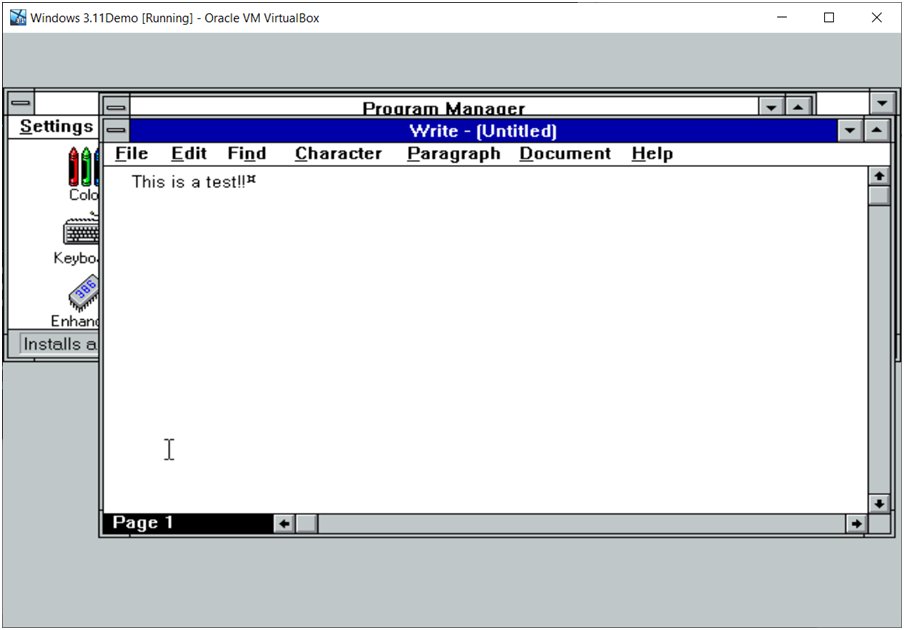The height and width of the screenshot is (630, 904).
Task: Maximize the VirtualBox window
Action: 828,18
